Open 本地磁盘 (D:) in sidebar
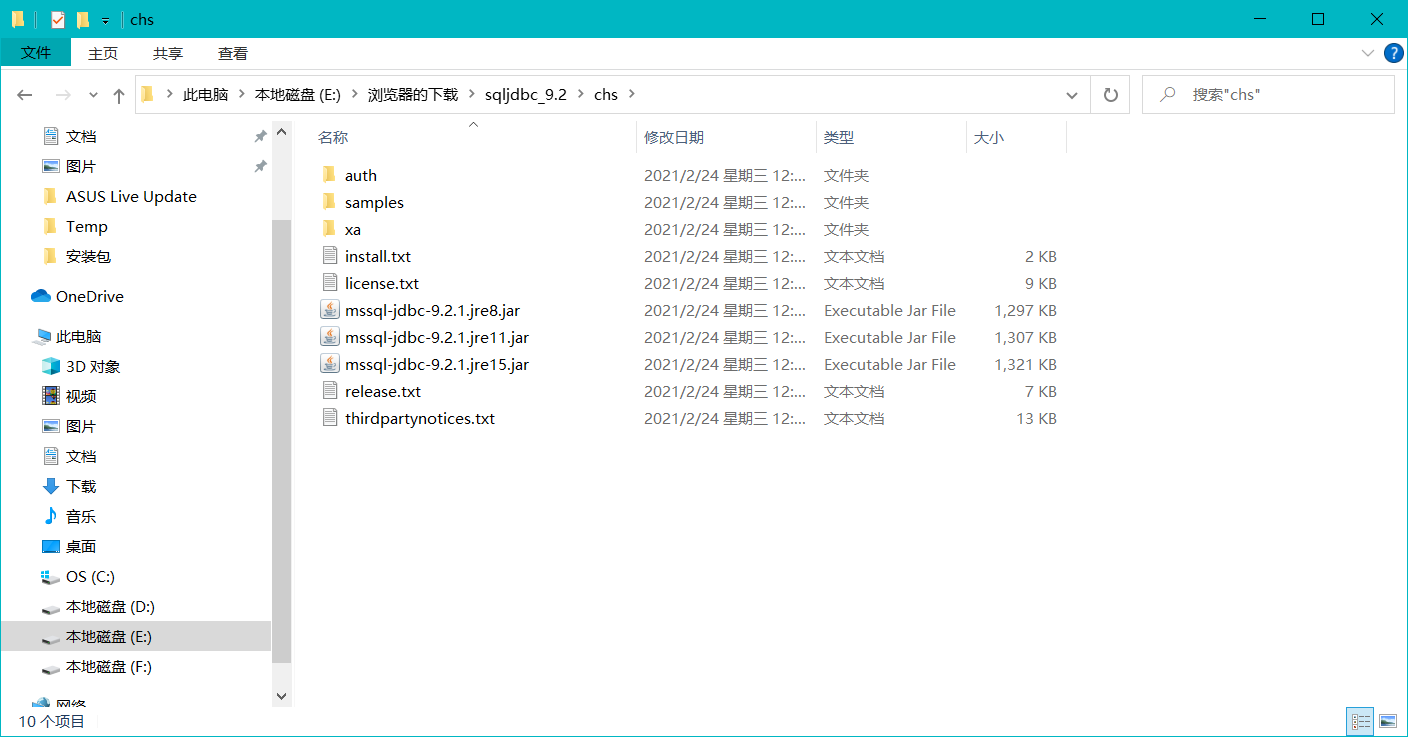Image resolution: width=1408 pixels, height=737 pixels. pos(98,606)
